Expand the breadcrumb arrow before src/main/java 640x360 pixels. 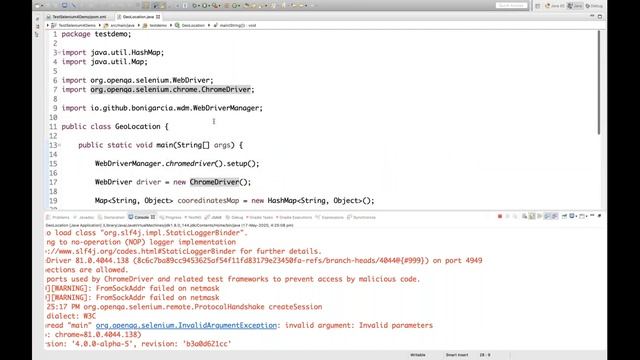point(100,25)
